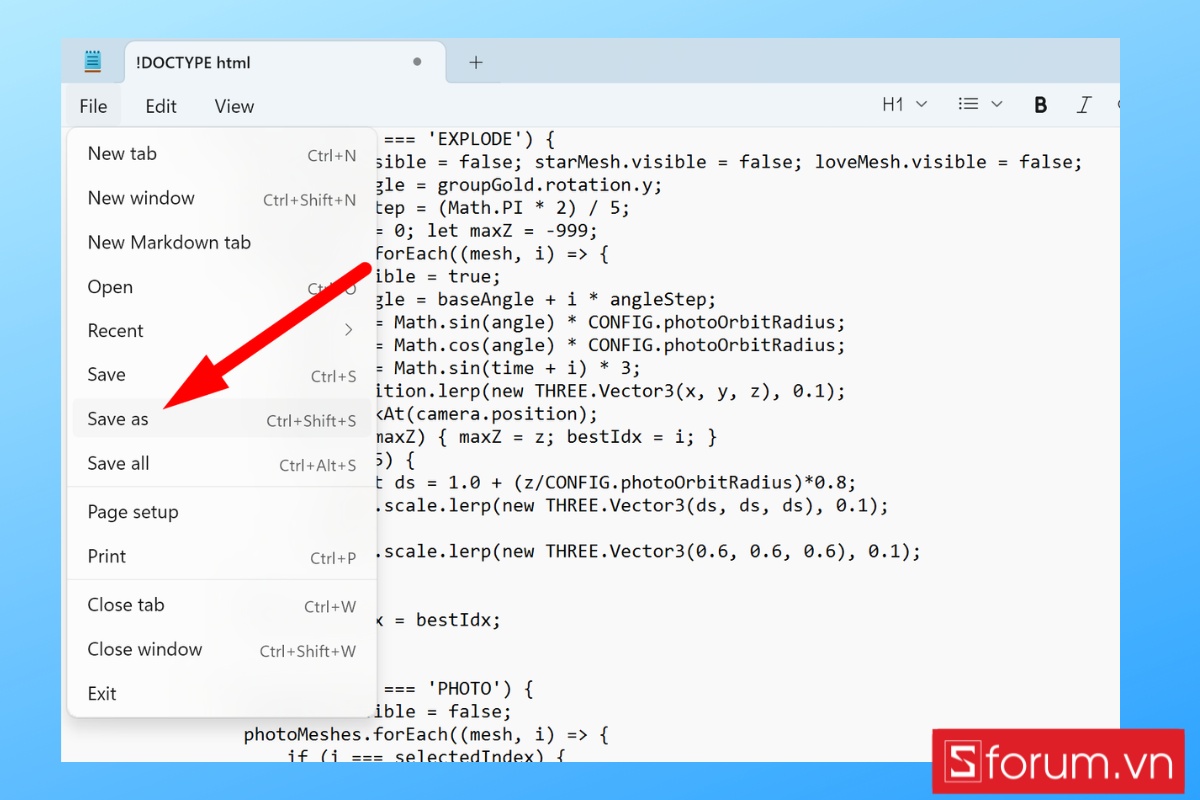The height and width of the screenshot is (800, 1200).
Task: Switch to the !DOCTYPE html tab
Action: pos(193,62)
